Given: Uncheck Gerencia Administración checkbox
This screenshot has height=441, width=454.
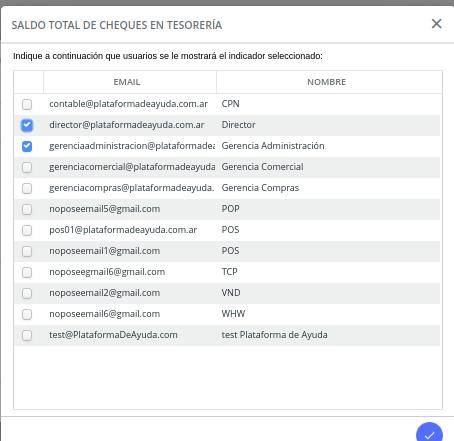Looking at the screenshot, I should [x=27, y=146].
